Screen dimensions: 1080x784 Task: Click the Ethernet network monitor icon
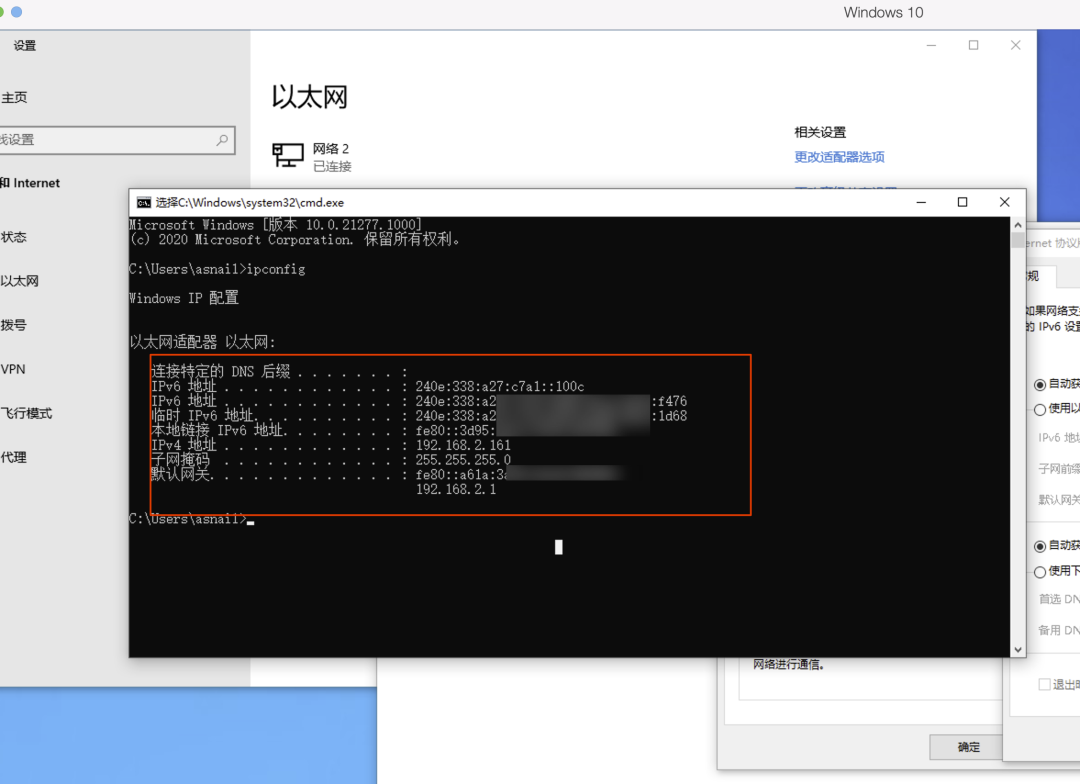[288, 155]
